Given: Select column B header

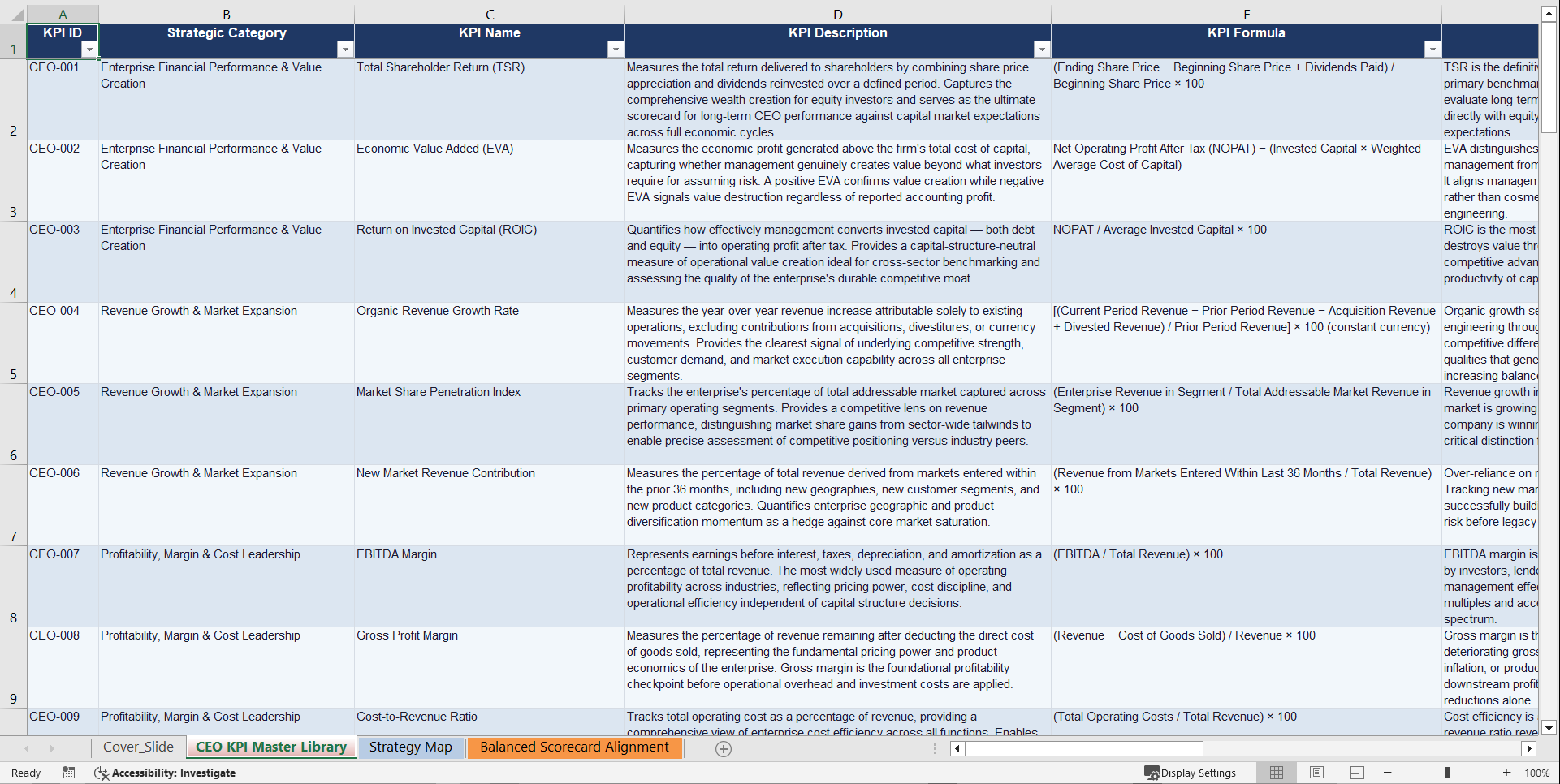Looking at the screenshot, I should click(227, 15).
